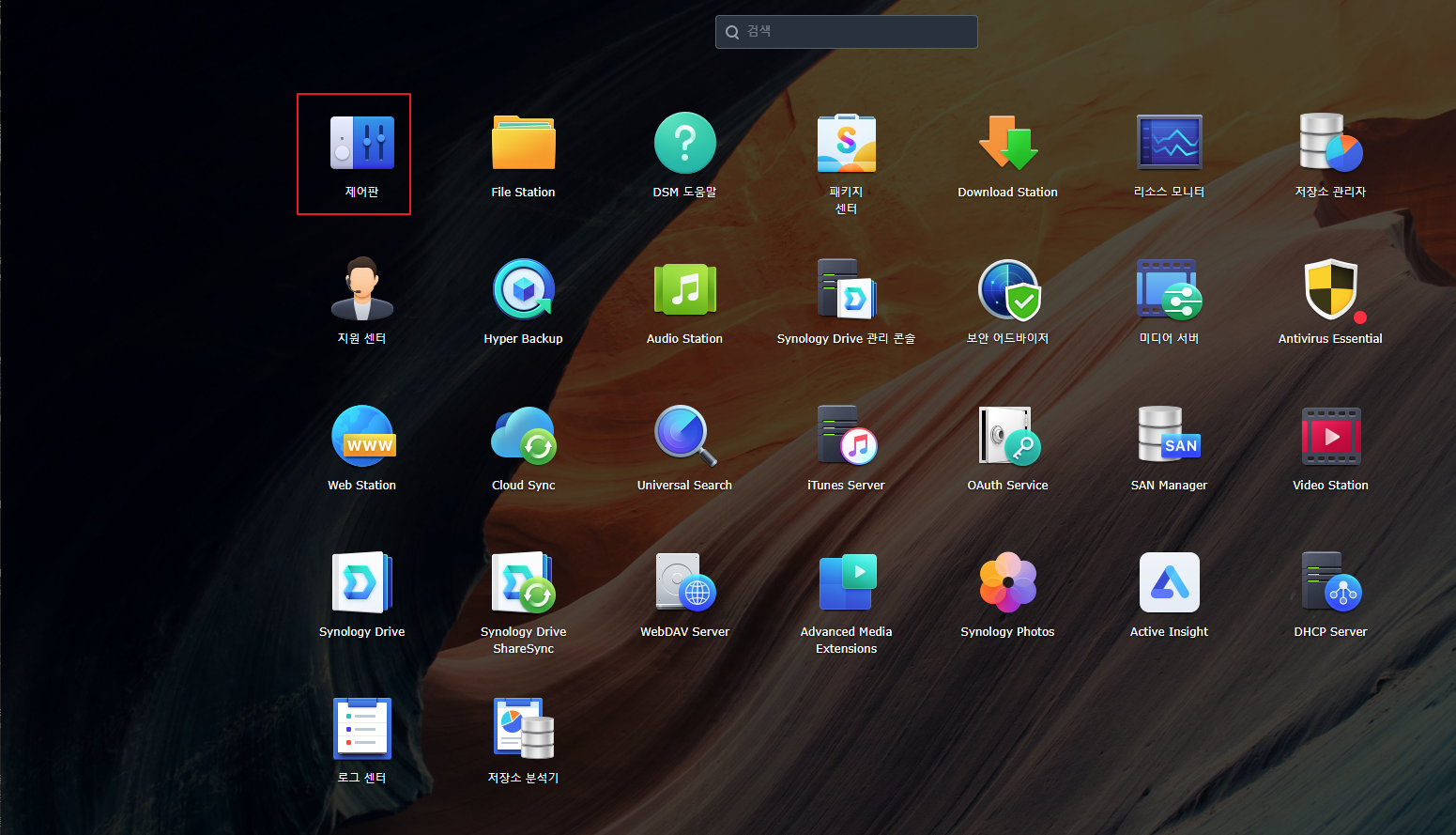Open Advanced Media Extensions
Viewport: 1456px width, 835px height.
(847, 582)
